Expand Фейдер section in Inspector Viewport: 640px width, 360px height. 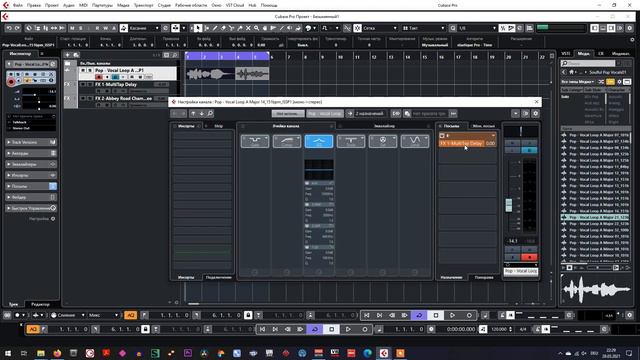coord(31,197)
